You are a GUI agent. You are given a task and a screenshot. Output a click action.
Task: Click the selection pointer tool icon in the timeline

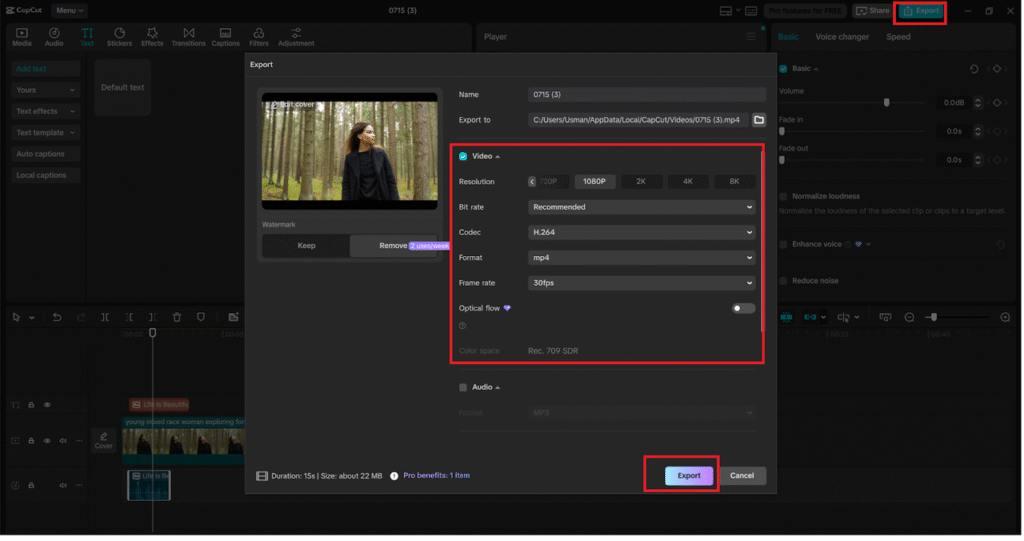click(x=16, y=318)
